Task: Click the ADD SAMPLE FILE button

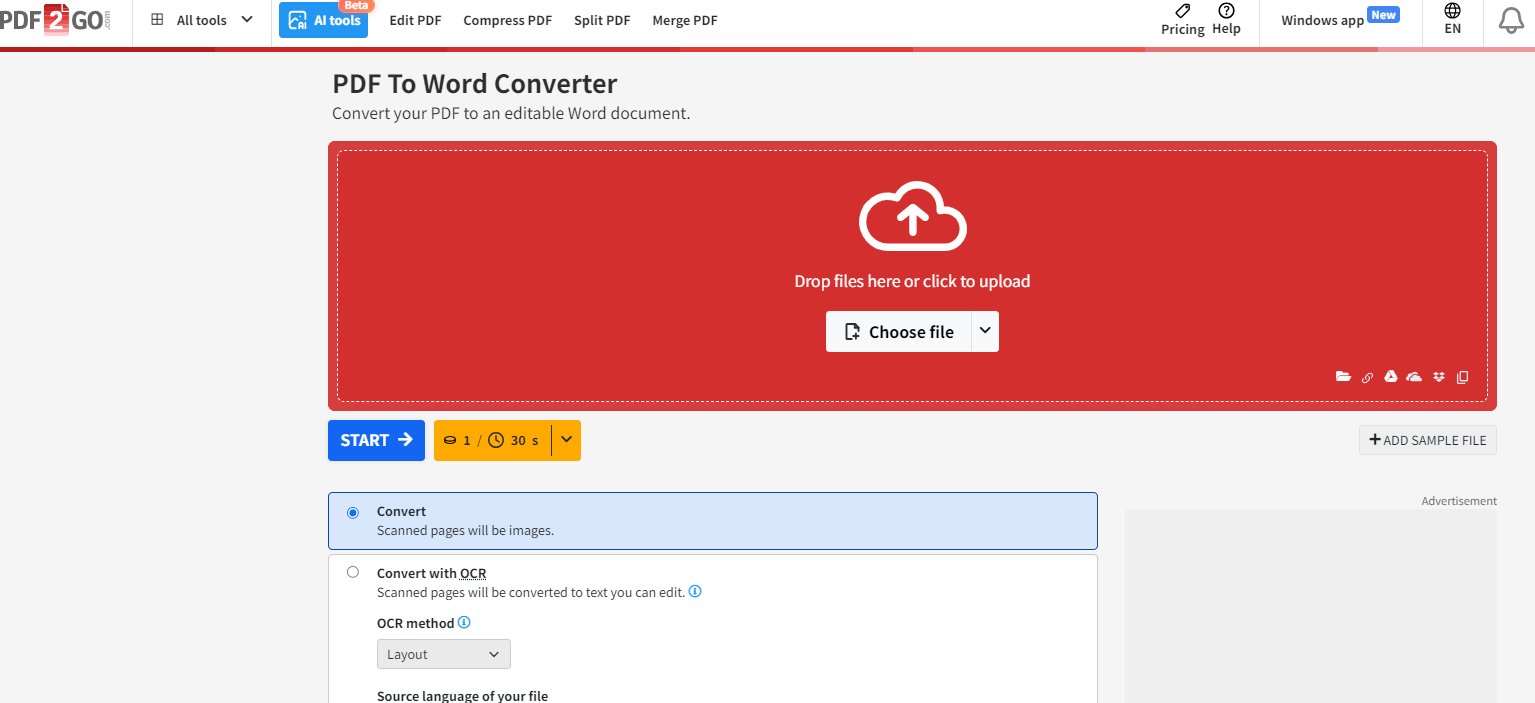Action: pyautogui.click(x=1427, y=440)
